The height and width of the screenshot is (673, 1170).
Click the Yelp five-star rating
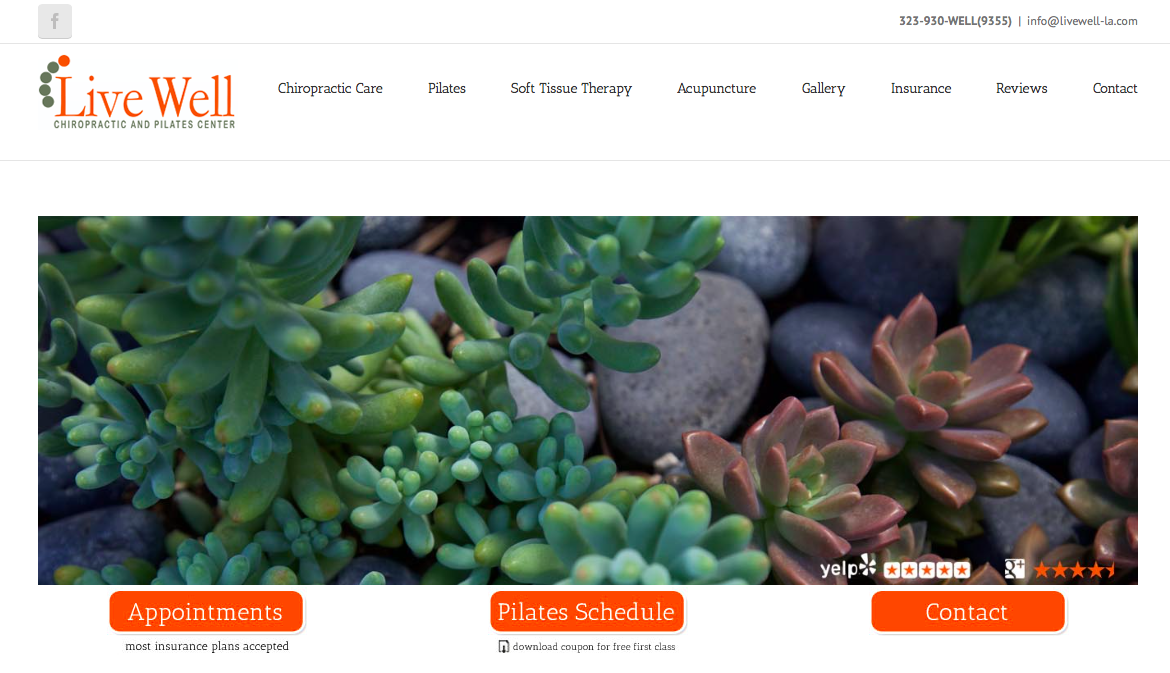click(927, 571)
